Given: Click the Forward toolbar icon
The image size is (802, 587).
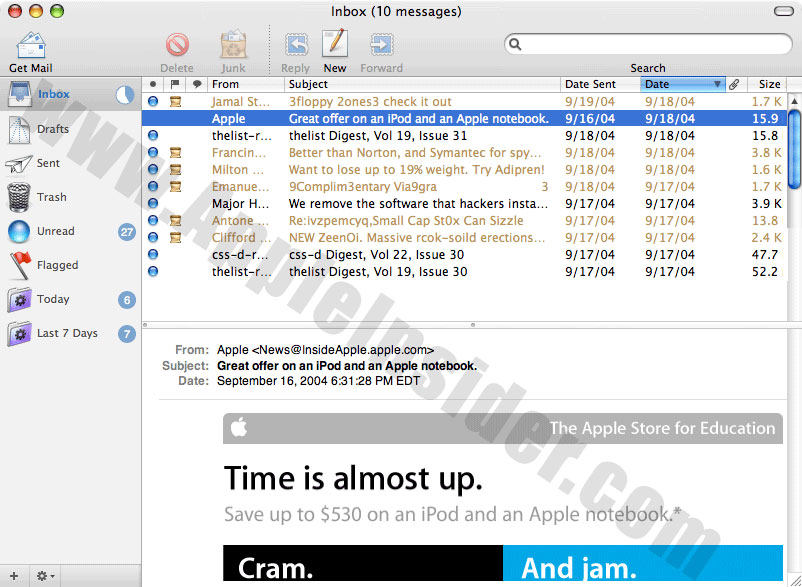Looking at the screenshot, I should coord(382,45).
